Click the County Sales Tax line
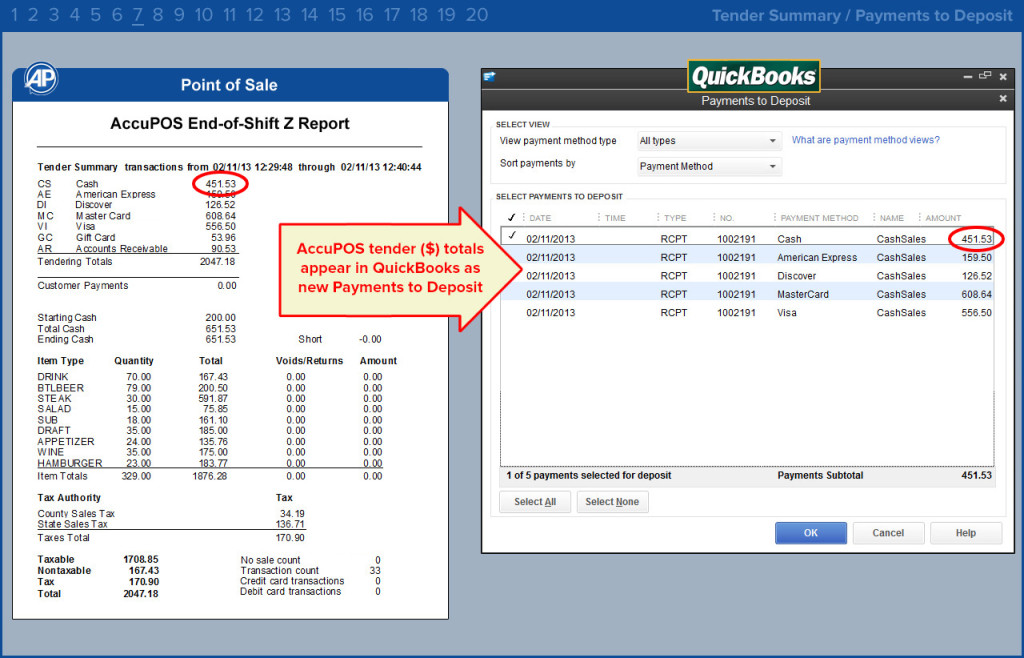 pos(171,514)
